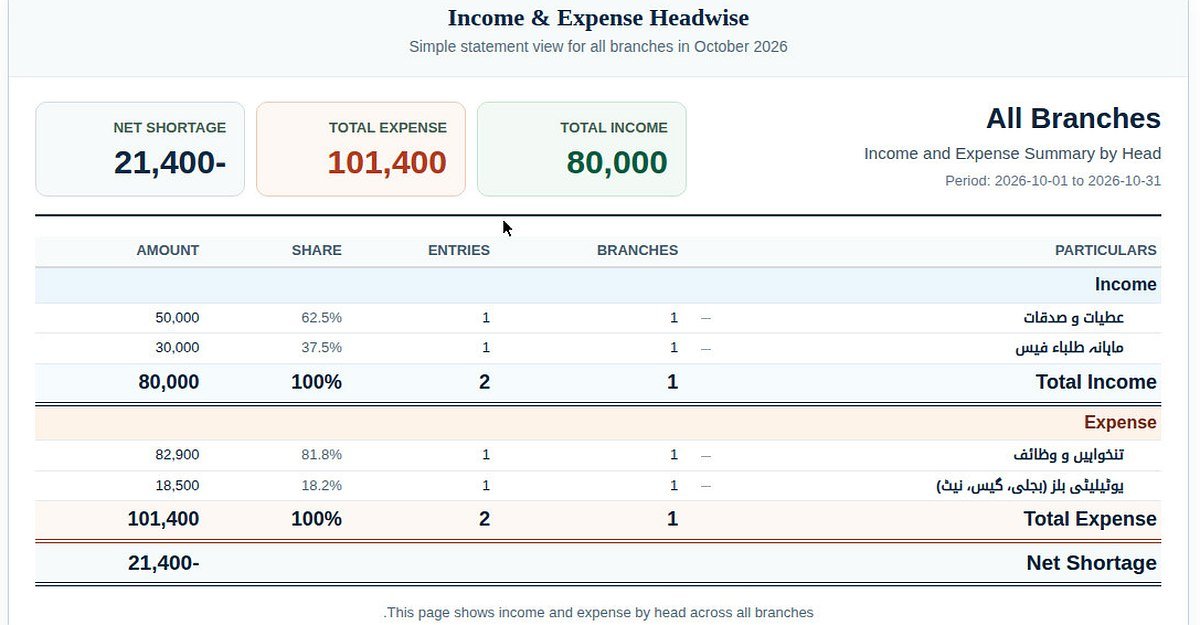
Task: Click the All Branches heading
Action: 1073,119
